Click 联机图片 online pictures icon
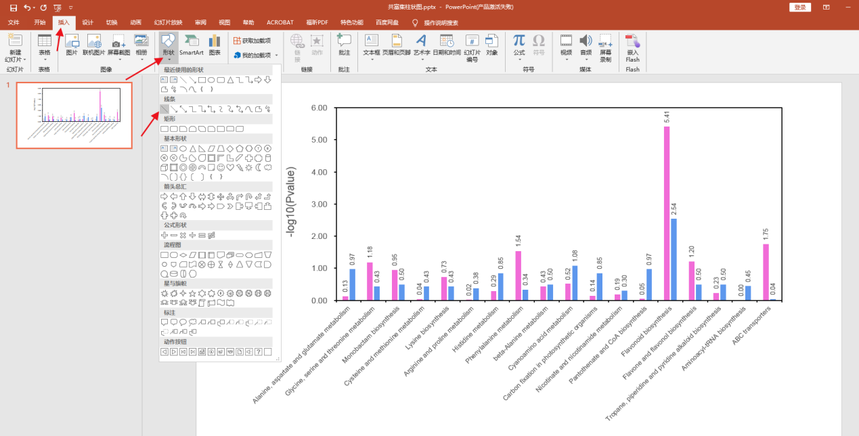The height and width of the screenshot is (436, 859). click(94, 45)
